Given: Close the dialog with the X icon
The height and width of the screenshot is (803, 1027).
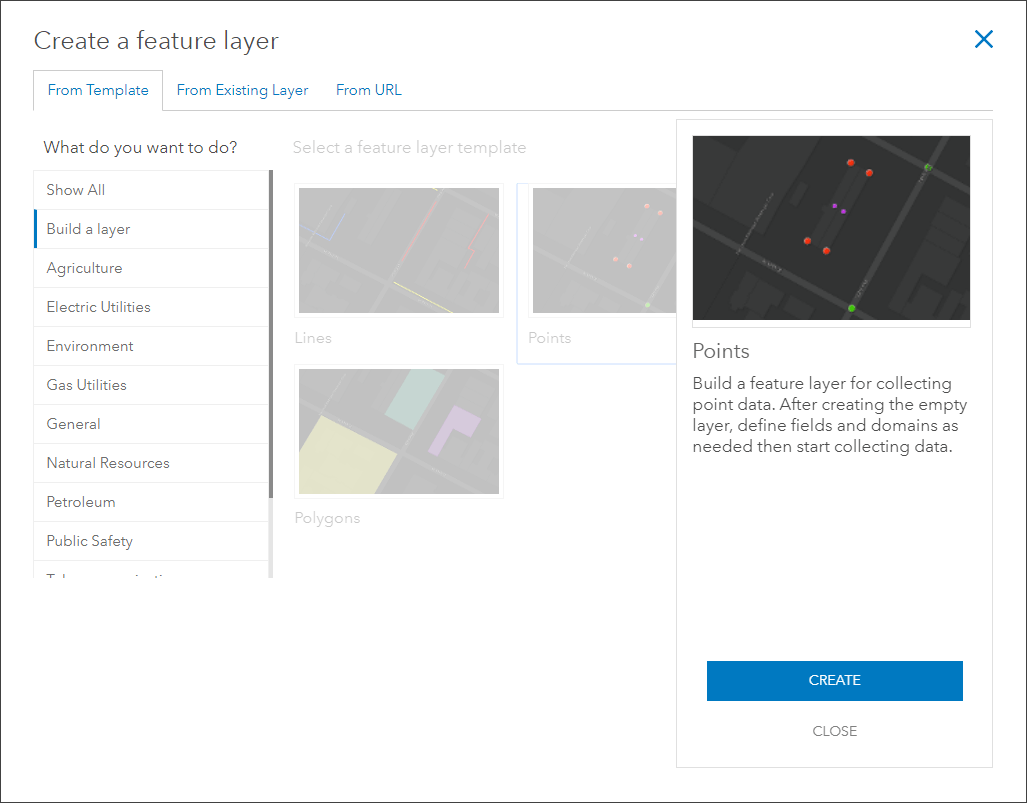Looking at the screenshot, I should (x=984, y=40).
